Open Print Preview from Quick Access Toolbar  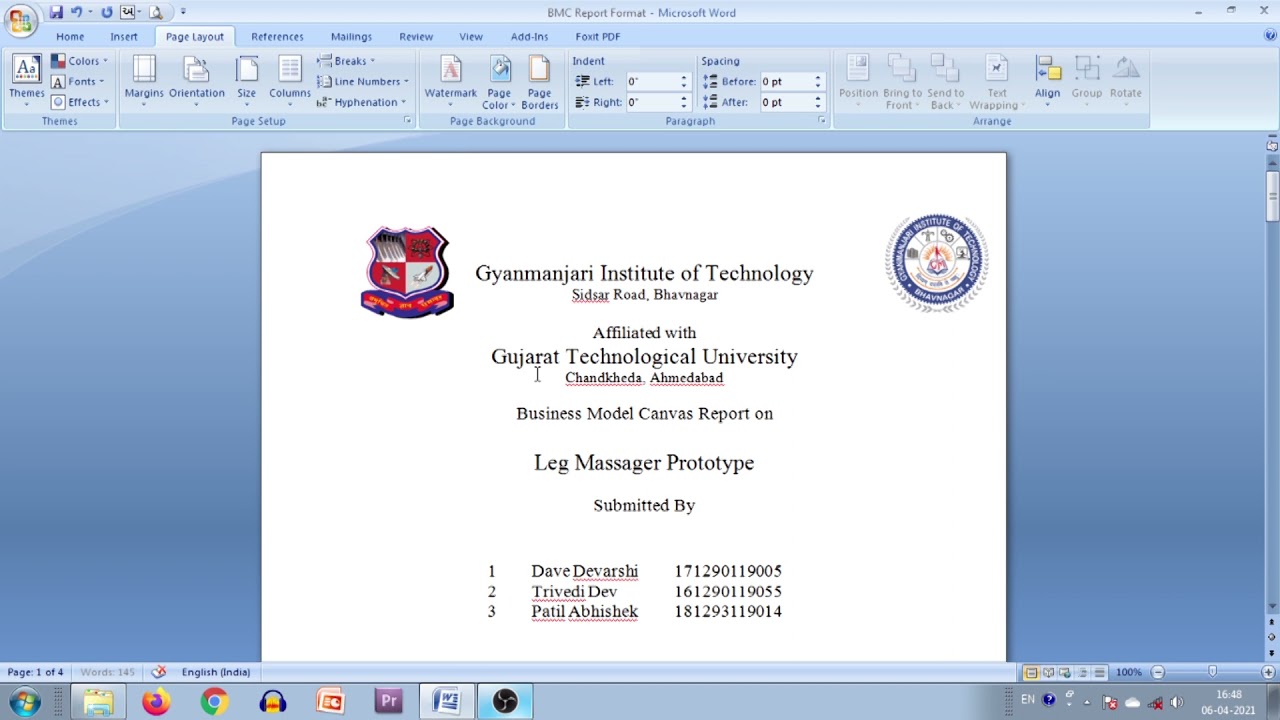pyautogui.click(x=155, y=12)
